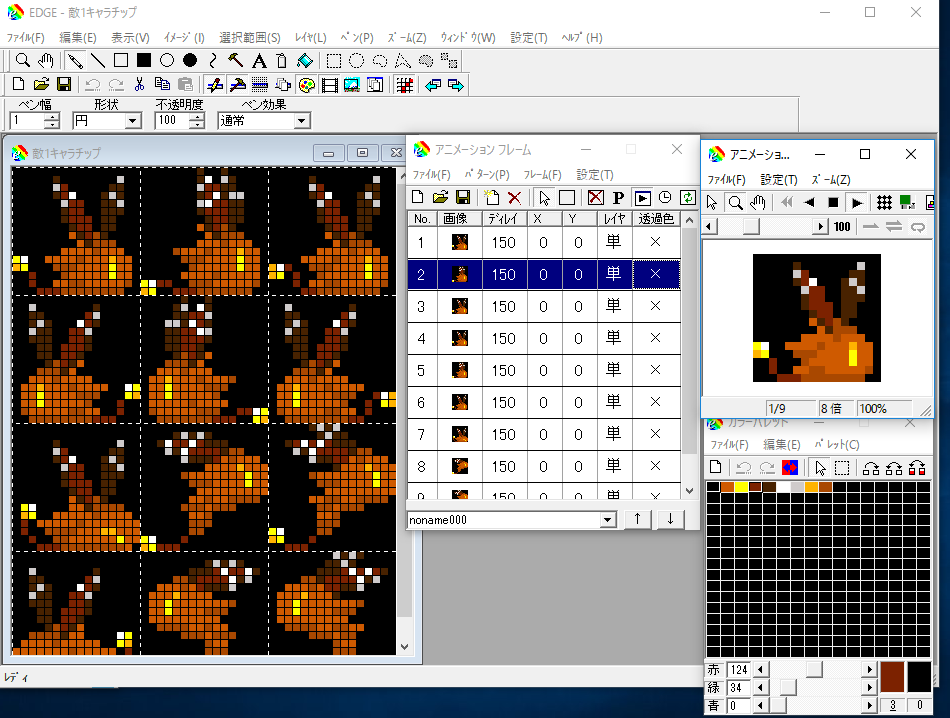Toggle the hammer effect toolbar icon
This screenshot has height=718, width=950.
(238, 85)
